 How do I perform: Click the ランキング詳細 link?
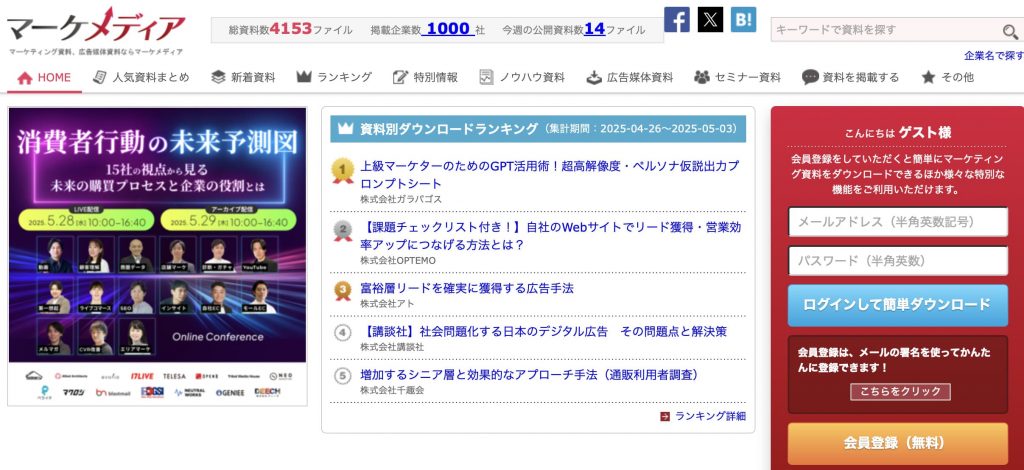pos(710,416)
